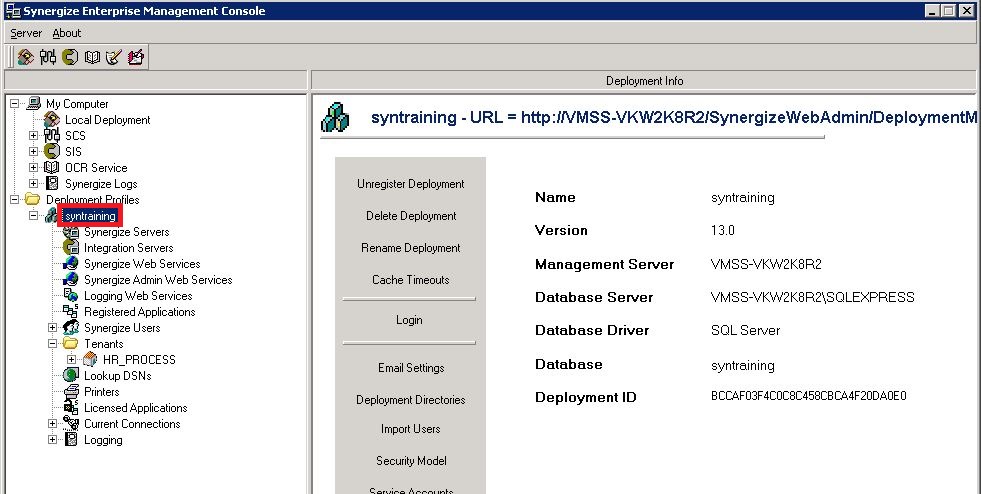Screen dimensions: 981x494
Task: Click the red notepad toolbar icon
Action: pyautogui.click(x=136, y=57)
